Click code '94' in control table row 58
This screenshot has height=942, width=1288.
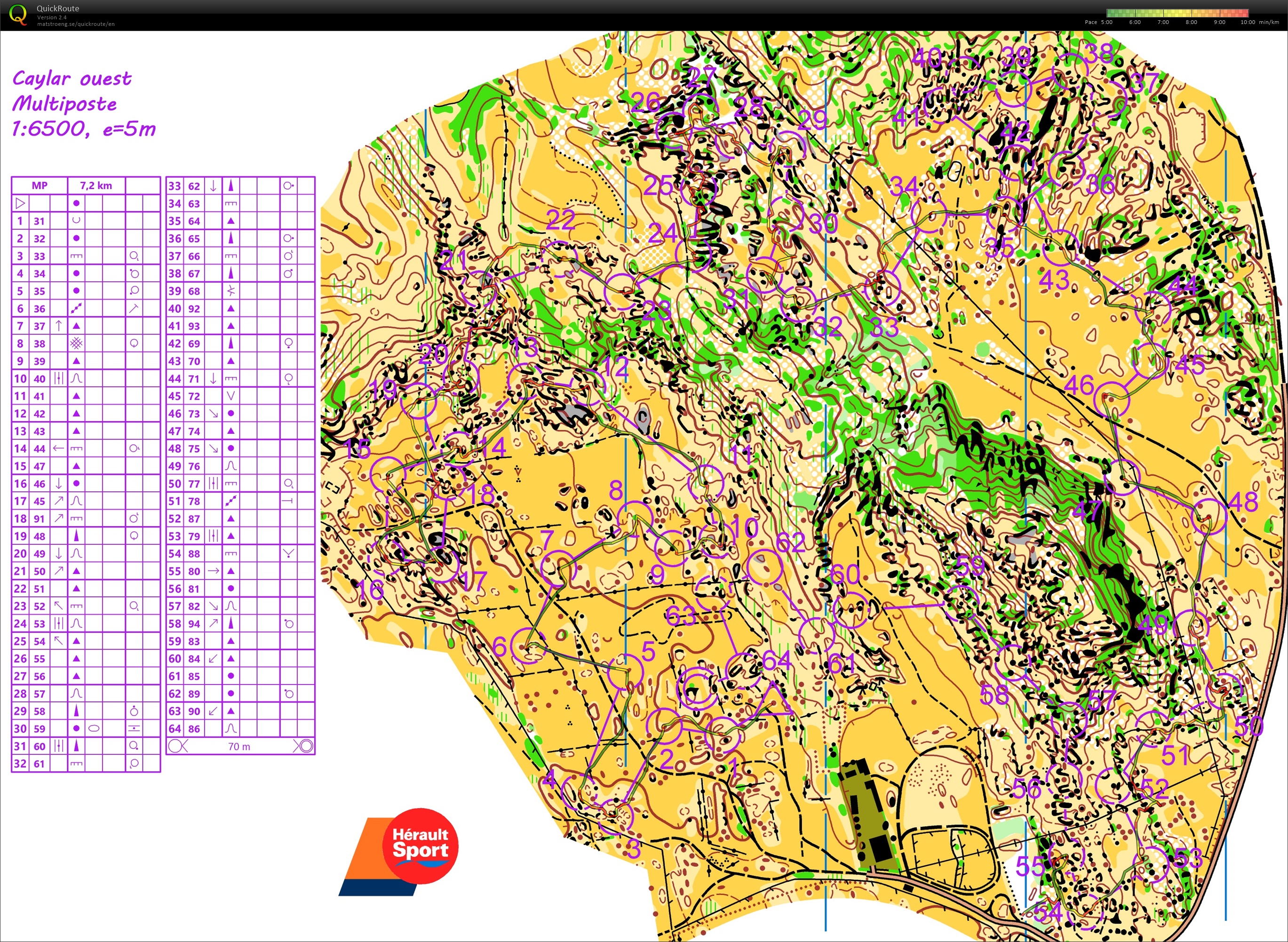[194, 623]
